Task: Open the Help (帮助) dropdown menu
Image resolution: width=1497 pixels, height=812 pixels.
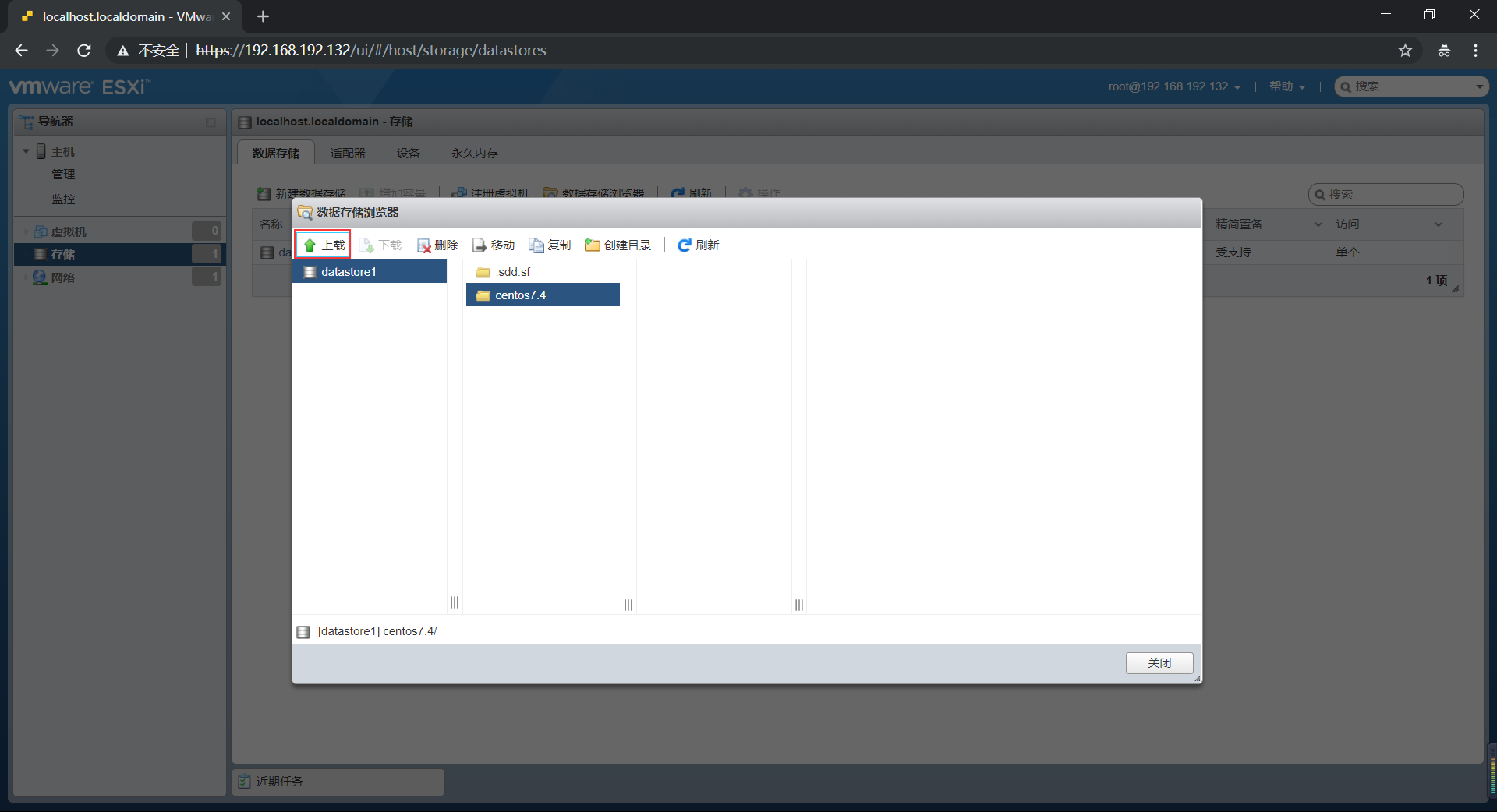Action: pyautogui.click(x=1287, y=86)
